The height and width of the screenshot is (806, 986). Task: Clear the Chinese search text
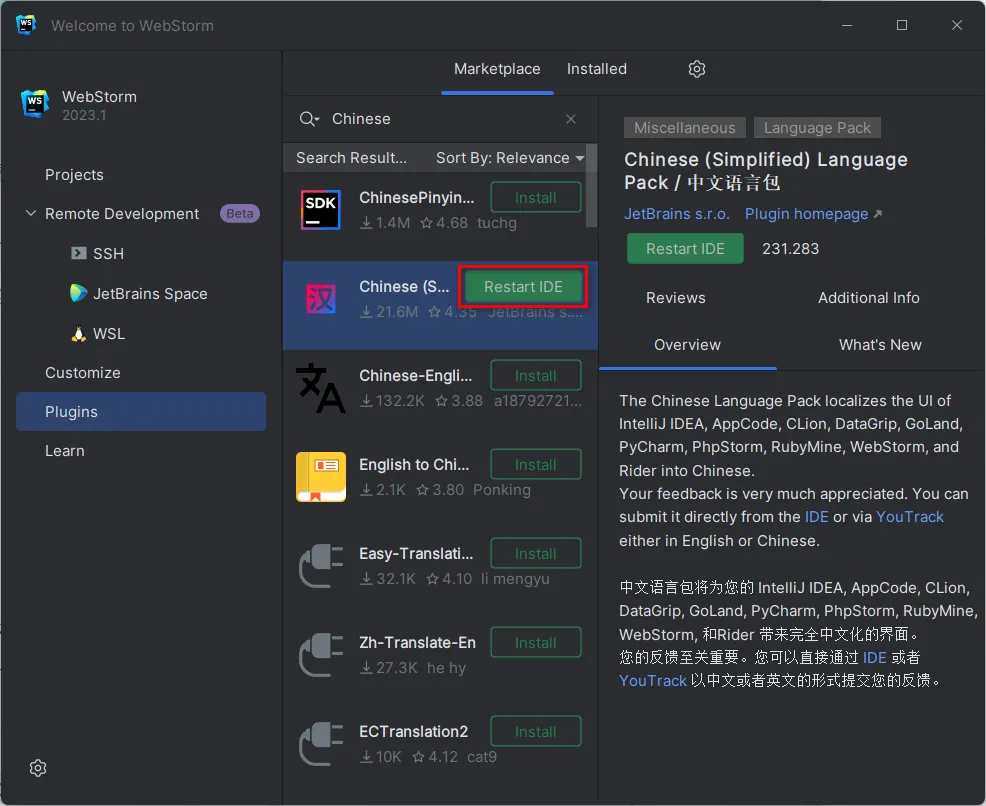click(571, 119)
